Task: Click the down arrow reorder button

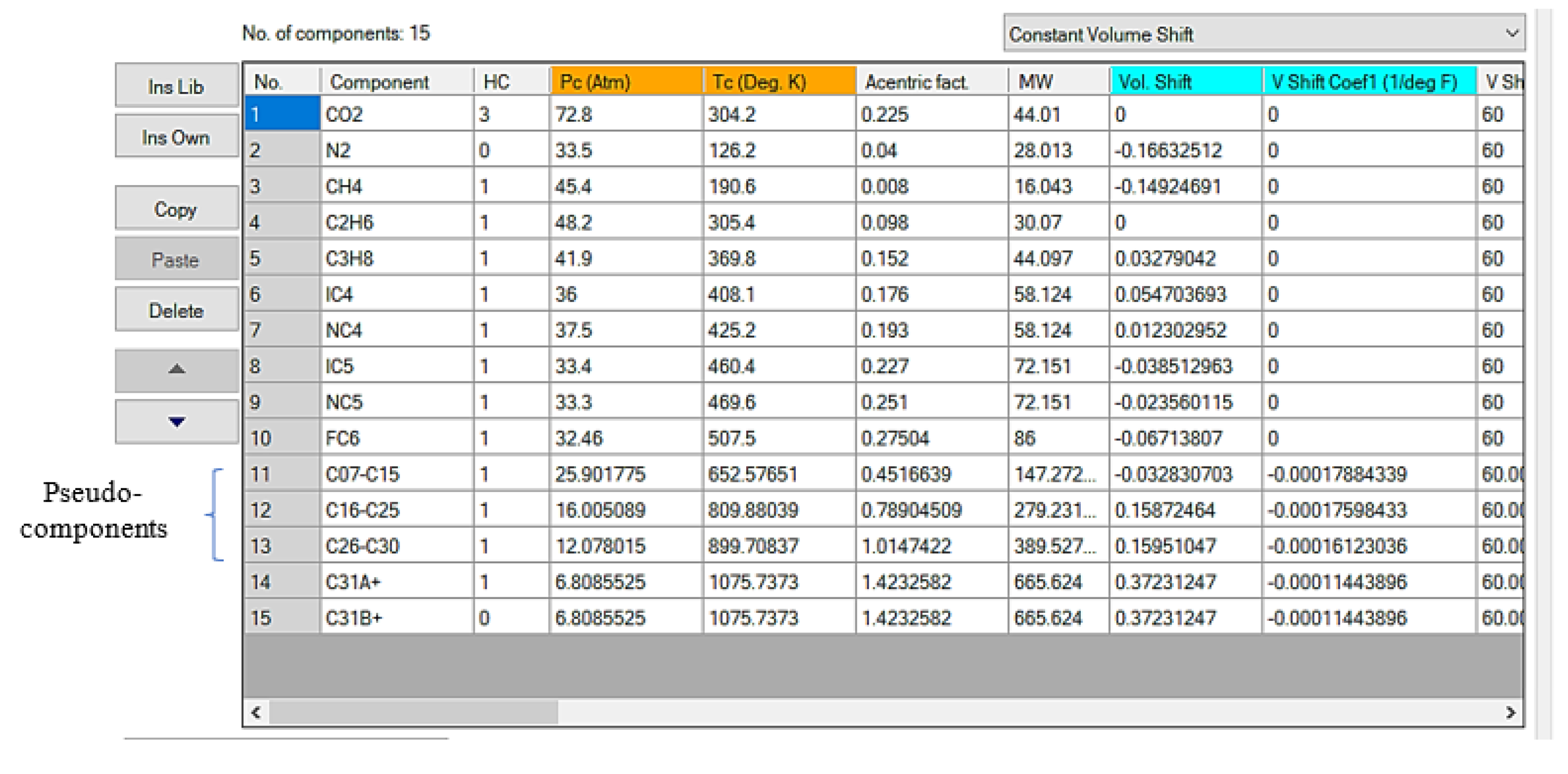Action: [176, 420]
